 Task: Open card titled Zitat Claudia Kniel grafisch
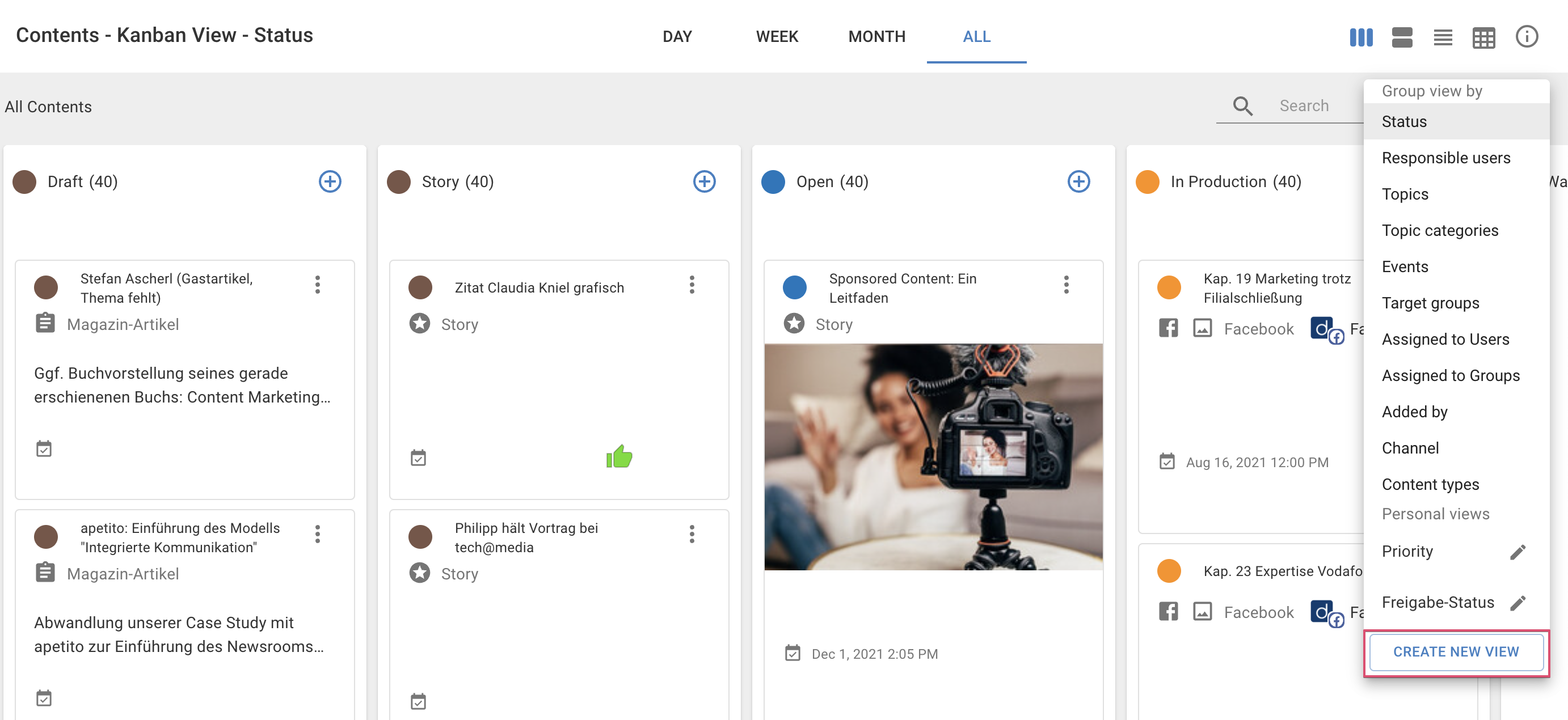539,287
